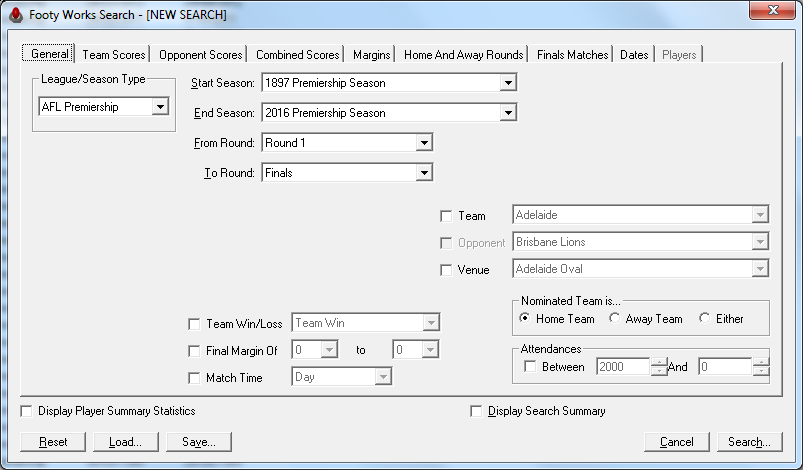Toggle the Display Search Summary checkbox
803x470 pixels.
pos(476,411)
